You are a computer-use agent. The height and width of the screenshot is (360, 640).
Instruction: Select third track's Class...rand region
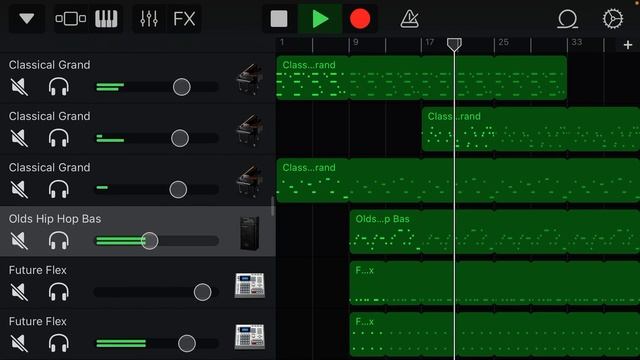coord(458,180)
